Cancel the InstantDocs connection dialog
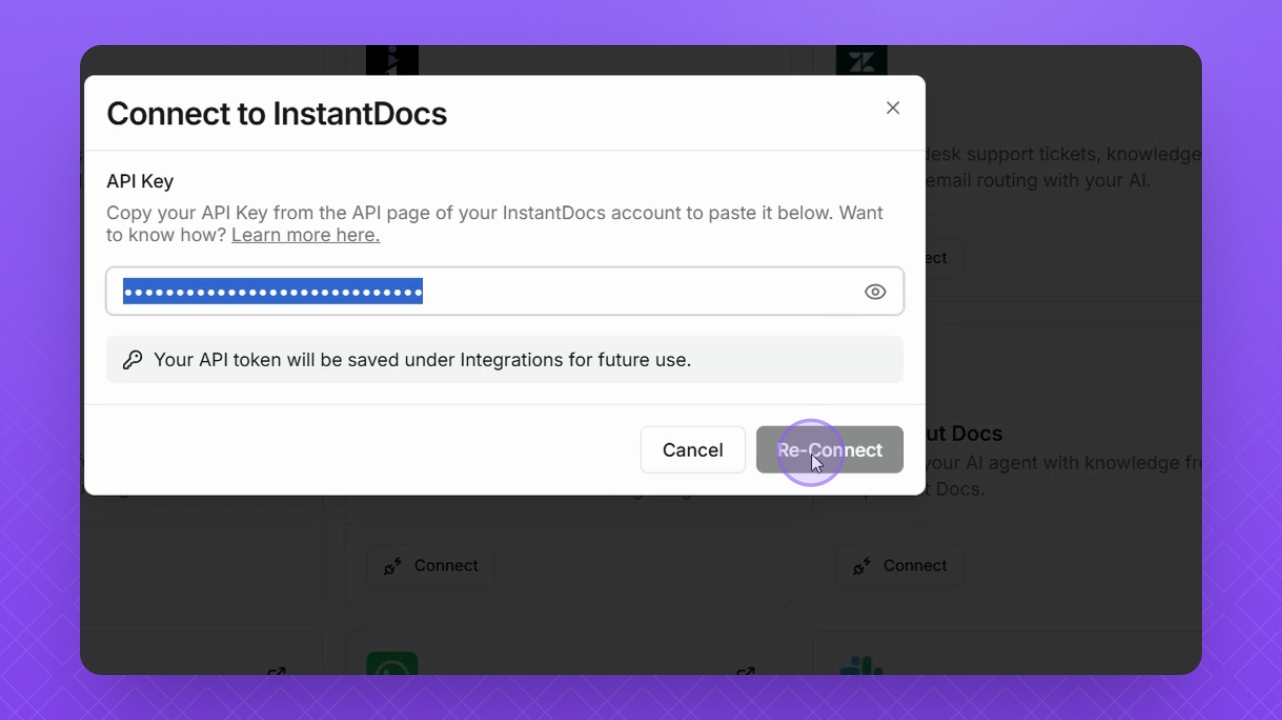1282x720 pixels. tap(693, 450)
